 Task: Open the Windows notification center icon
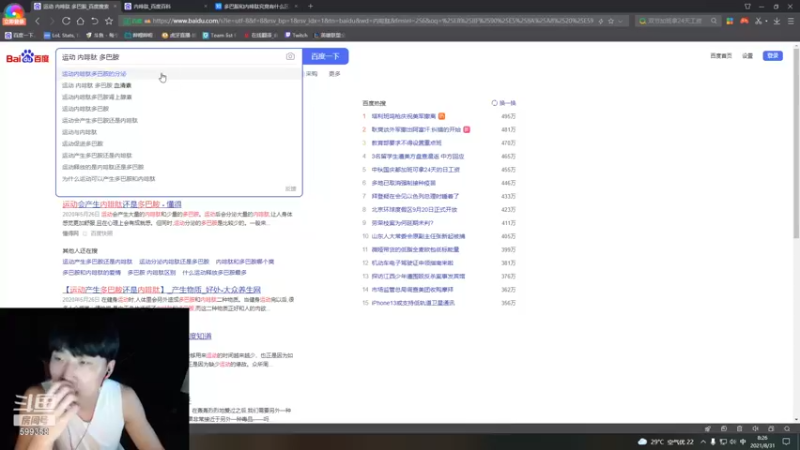787,442
